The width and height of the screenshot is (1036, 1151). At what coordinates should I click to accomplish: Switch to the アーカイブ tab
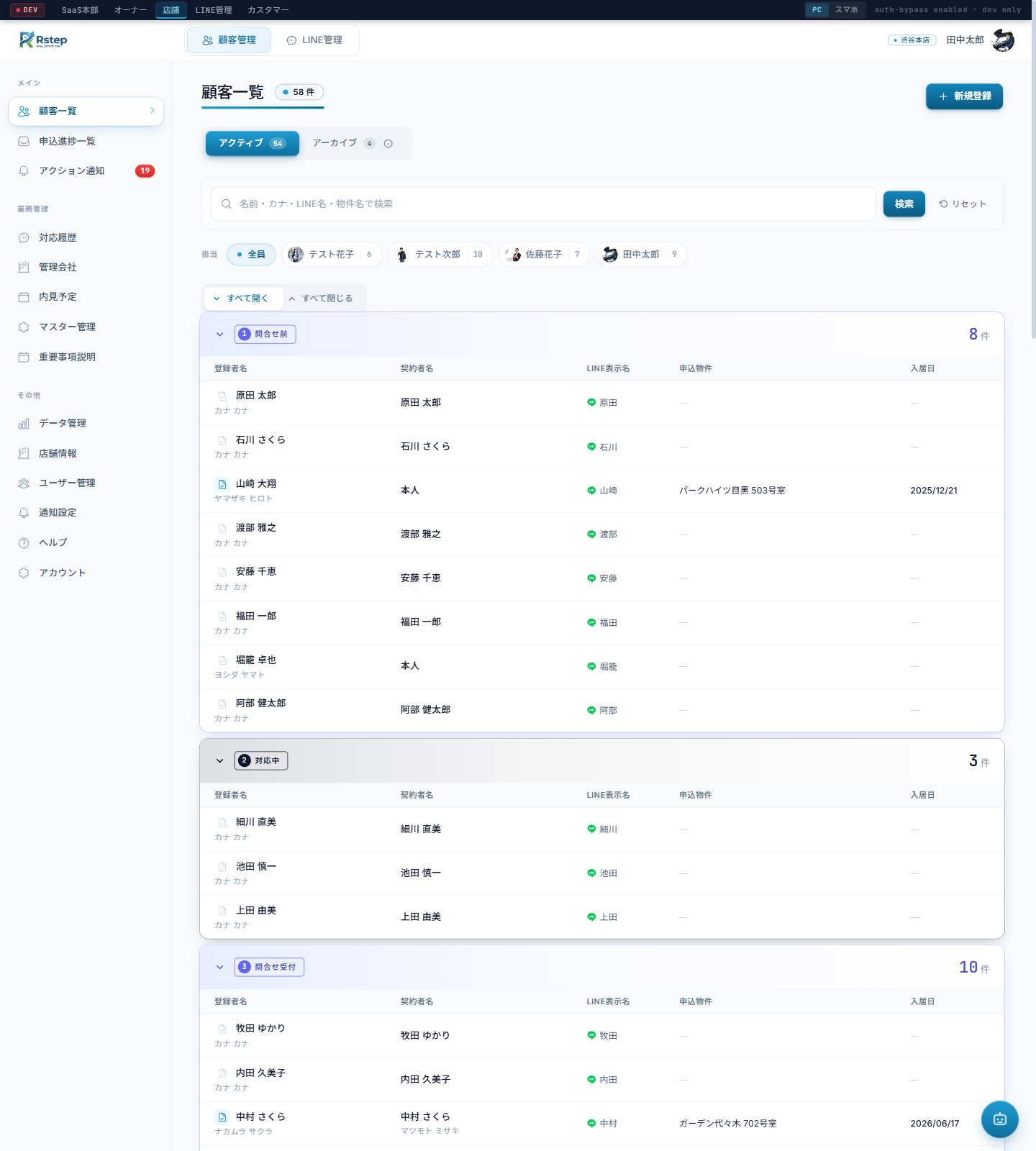pos(343,143)
